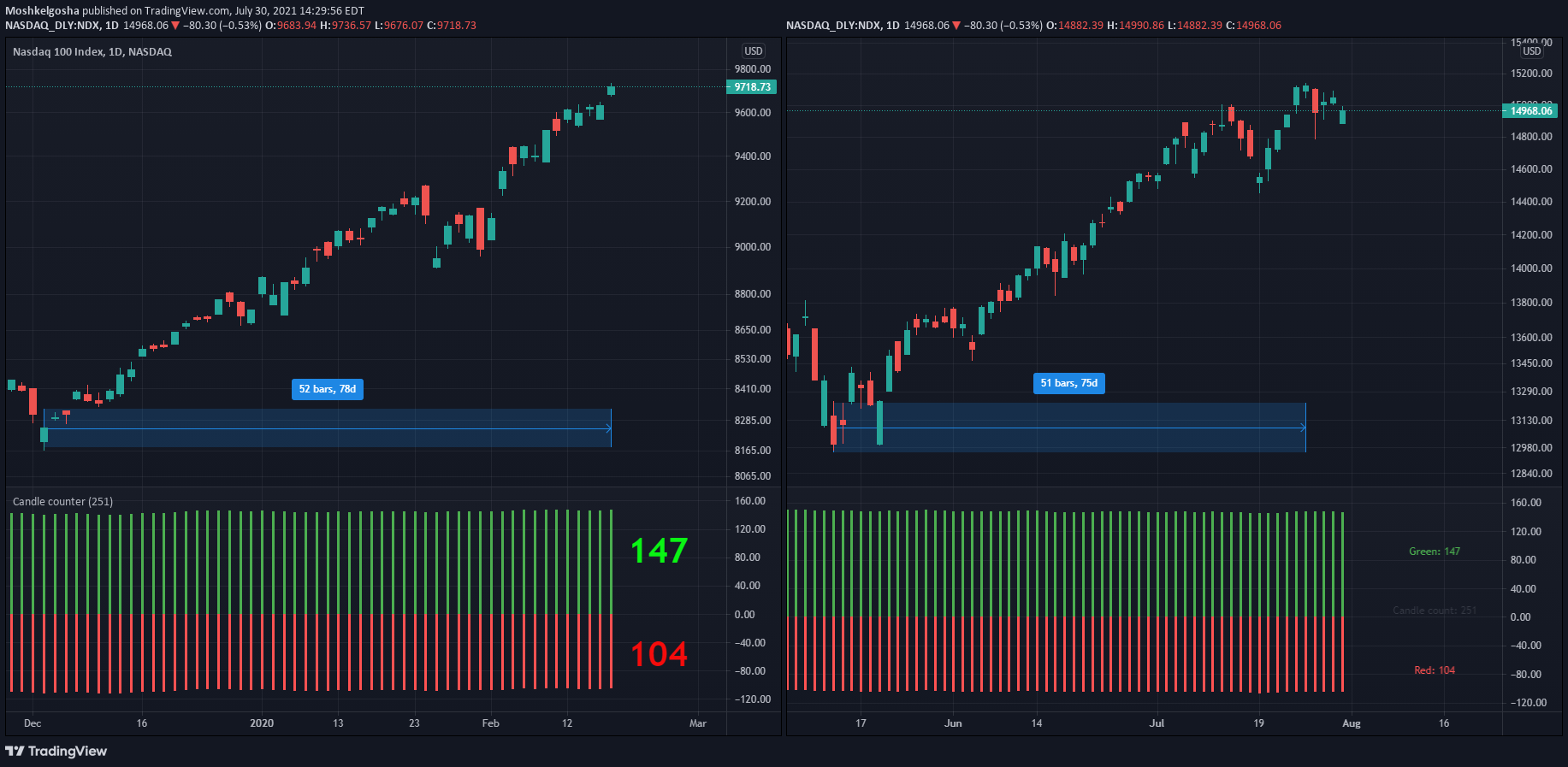
Task: Click the 'Feb' date on the time axis
Action: pos(490,723)
